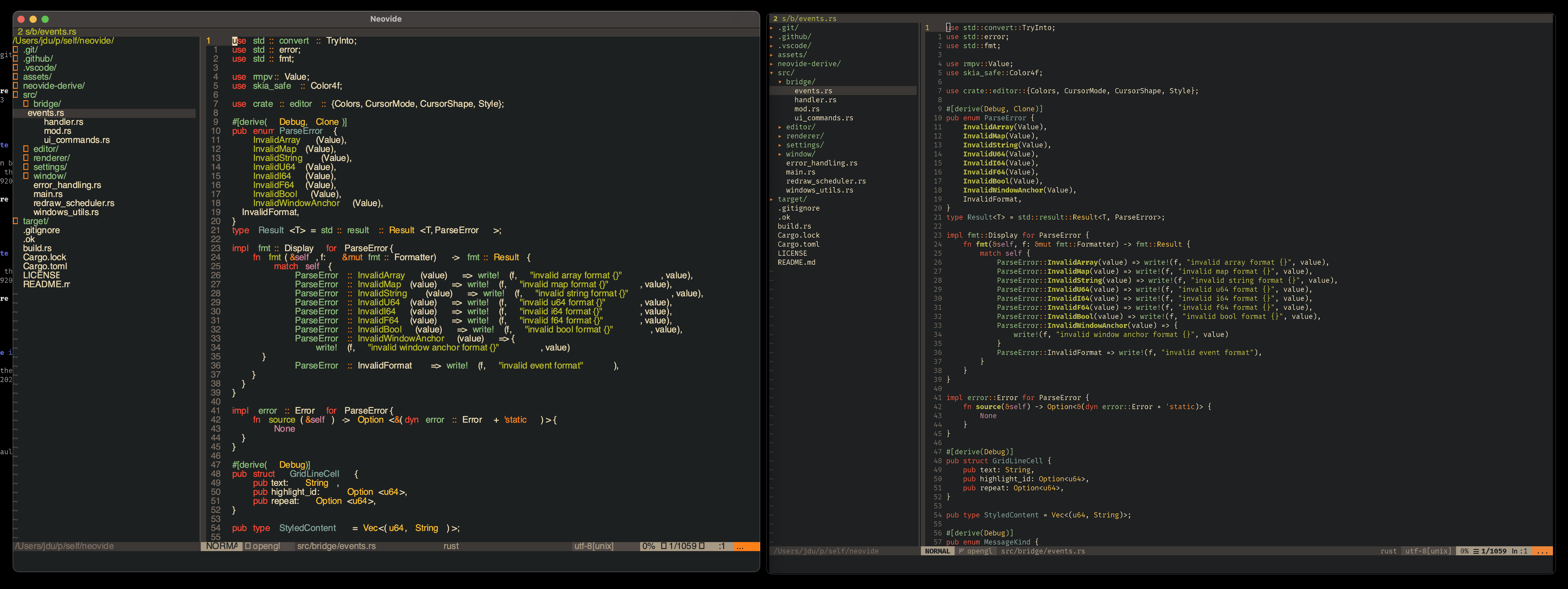
Task: Open mod.rs in right terminal file tree
Action: pos(807,109)
